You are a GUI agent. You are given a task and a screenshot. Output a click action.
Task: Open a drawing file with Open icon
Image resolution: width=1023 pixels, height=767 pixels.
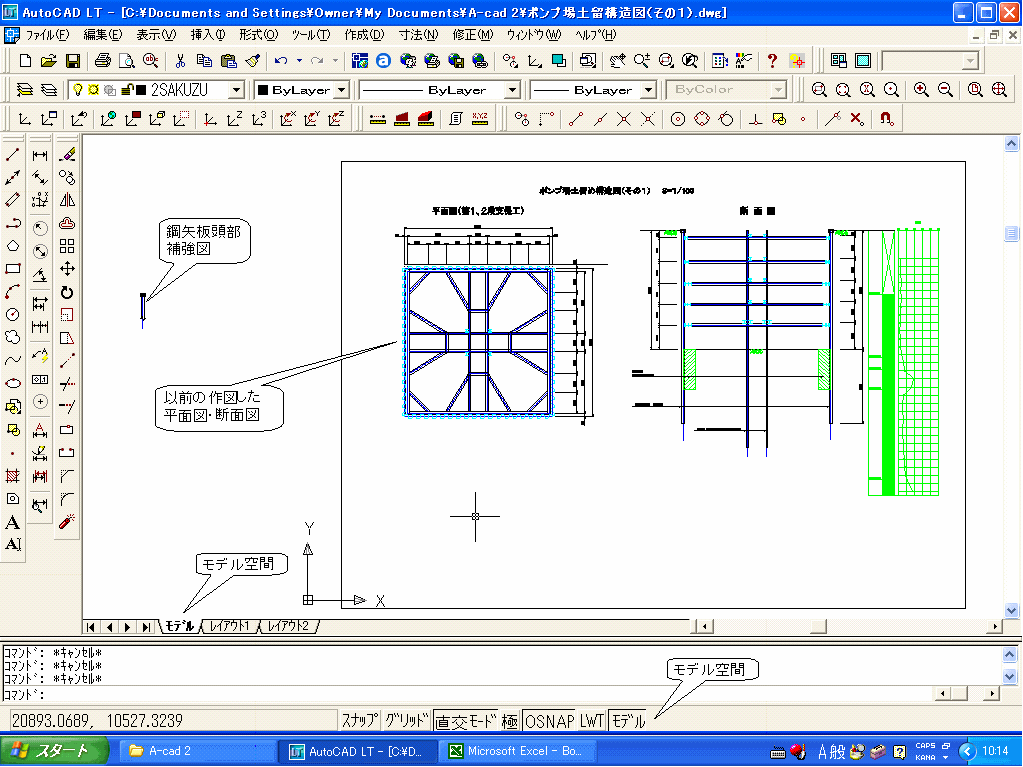(48, 61)
